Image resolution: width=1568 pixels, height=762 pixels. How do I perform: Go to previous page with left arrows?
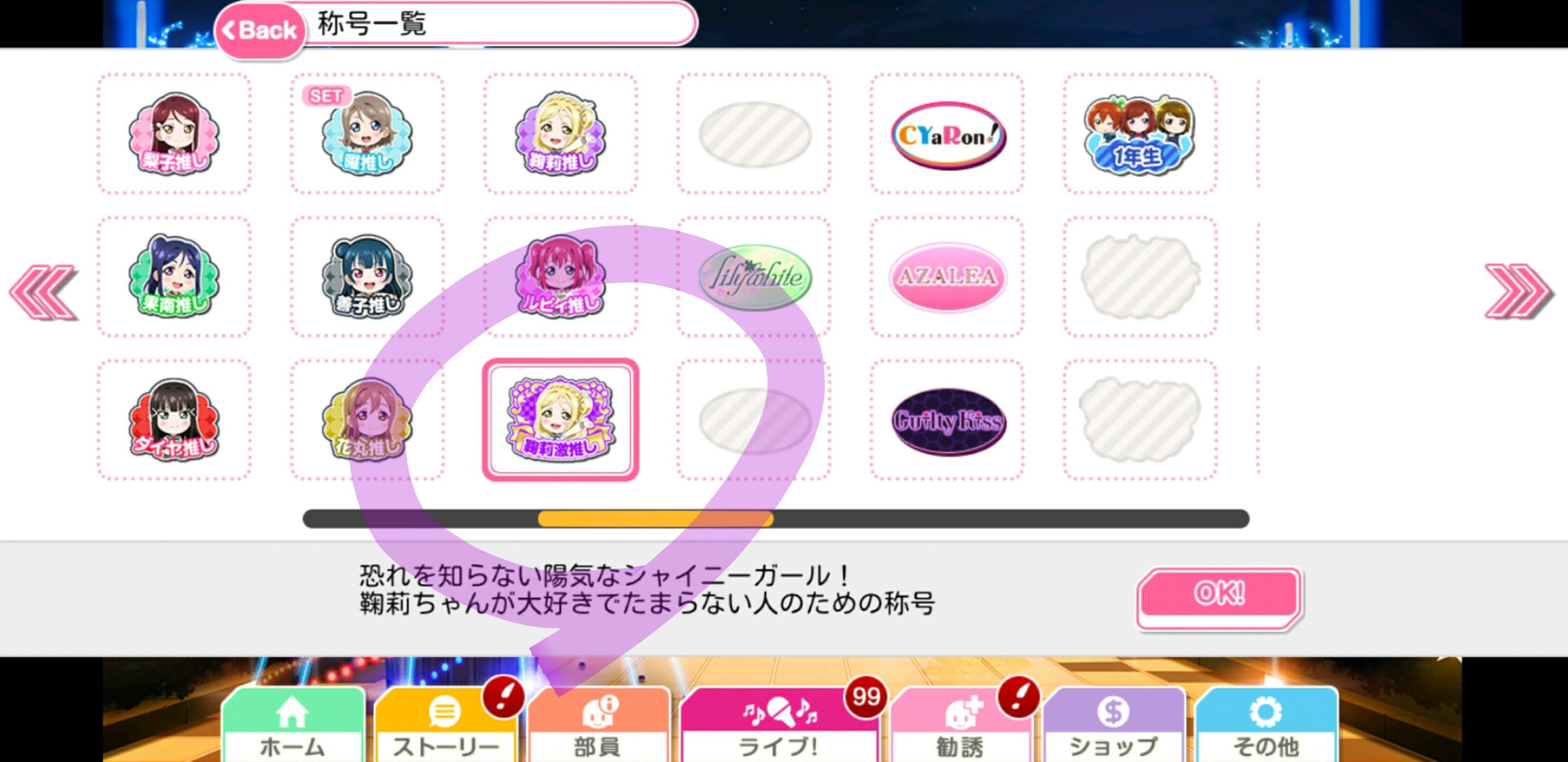43,292
